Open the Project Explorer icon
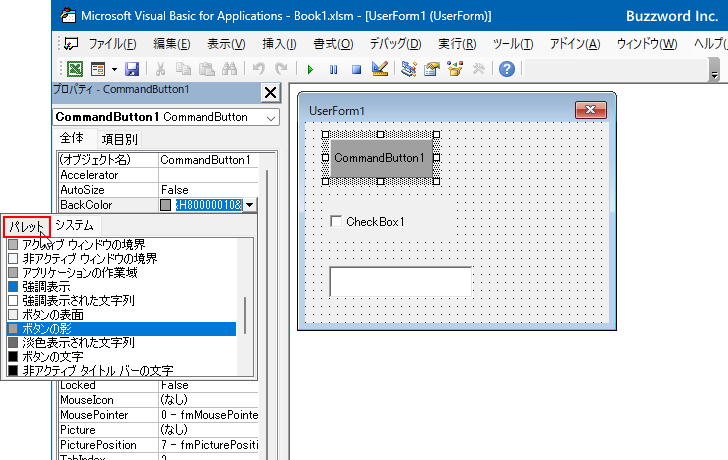The height and width of the screenshot is (460, 728). (409, 69)
